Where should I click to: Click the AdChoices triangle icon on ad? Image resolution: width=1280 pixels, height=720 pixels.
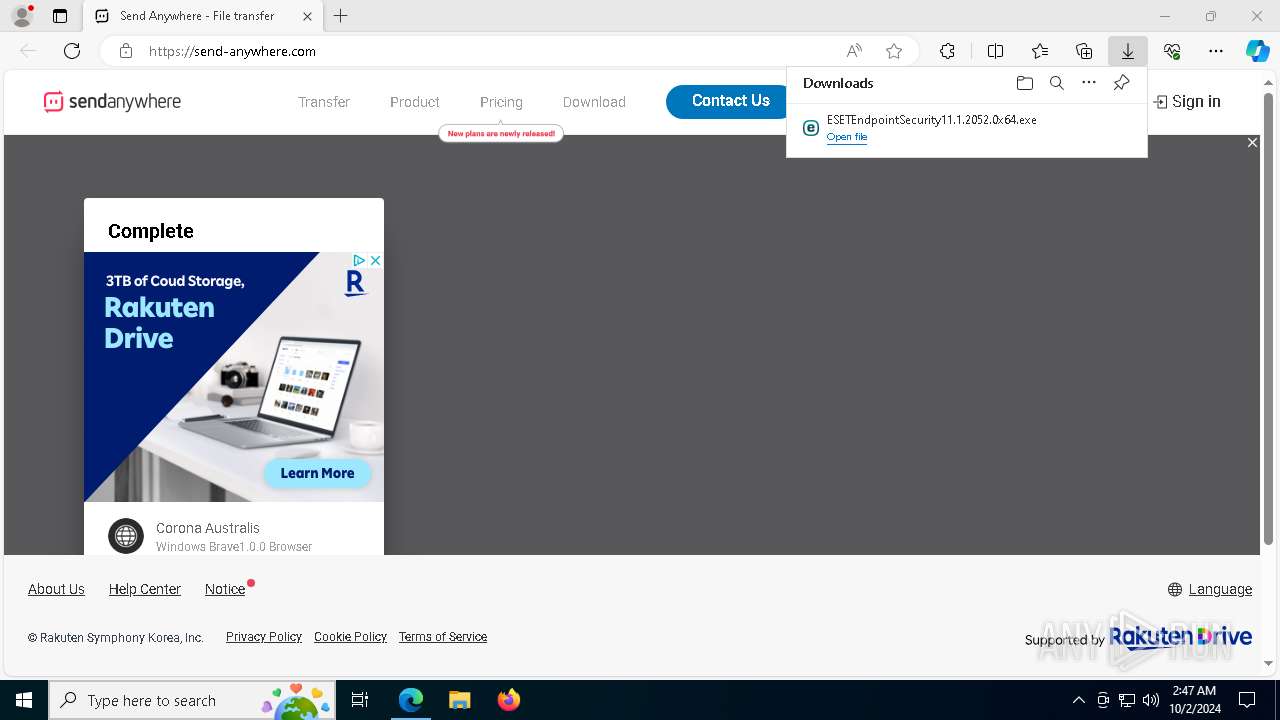click(x=359, y=260)
